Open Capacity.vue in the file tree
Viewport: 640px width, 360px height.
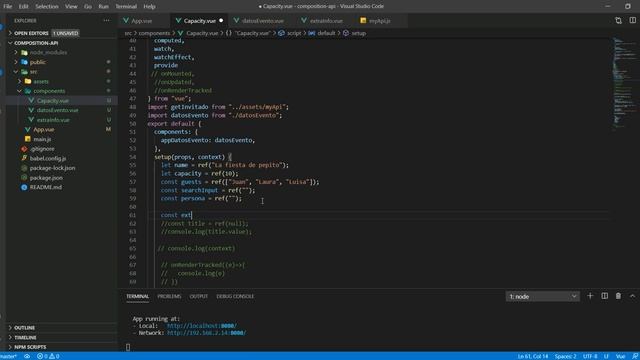[53, 100]
